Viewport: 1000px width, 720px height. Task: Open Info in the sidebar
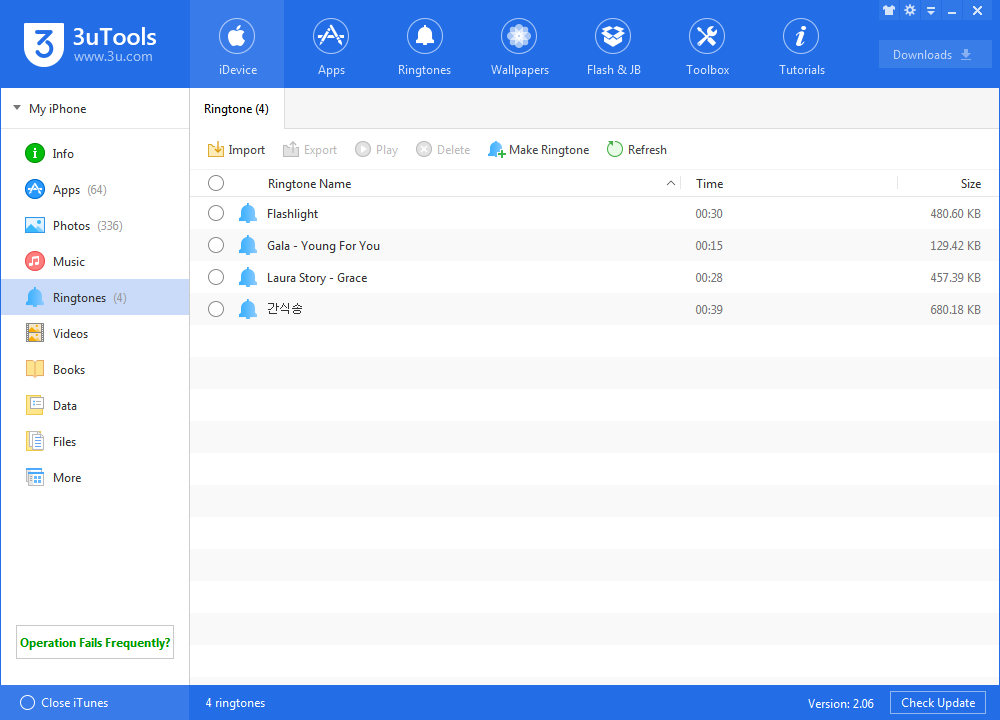click(x=96, y=154)
